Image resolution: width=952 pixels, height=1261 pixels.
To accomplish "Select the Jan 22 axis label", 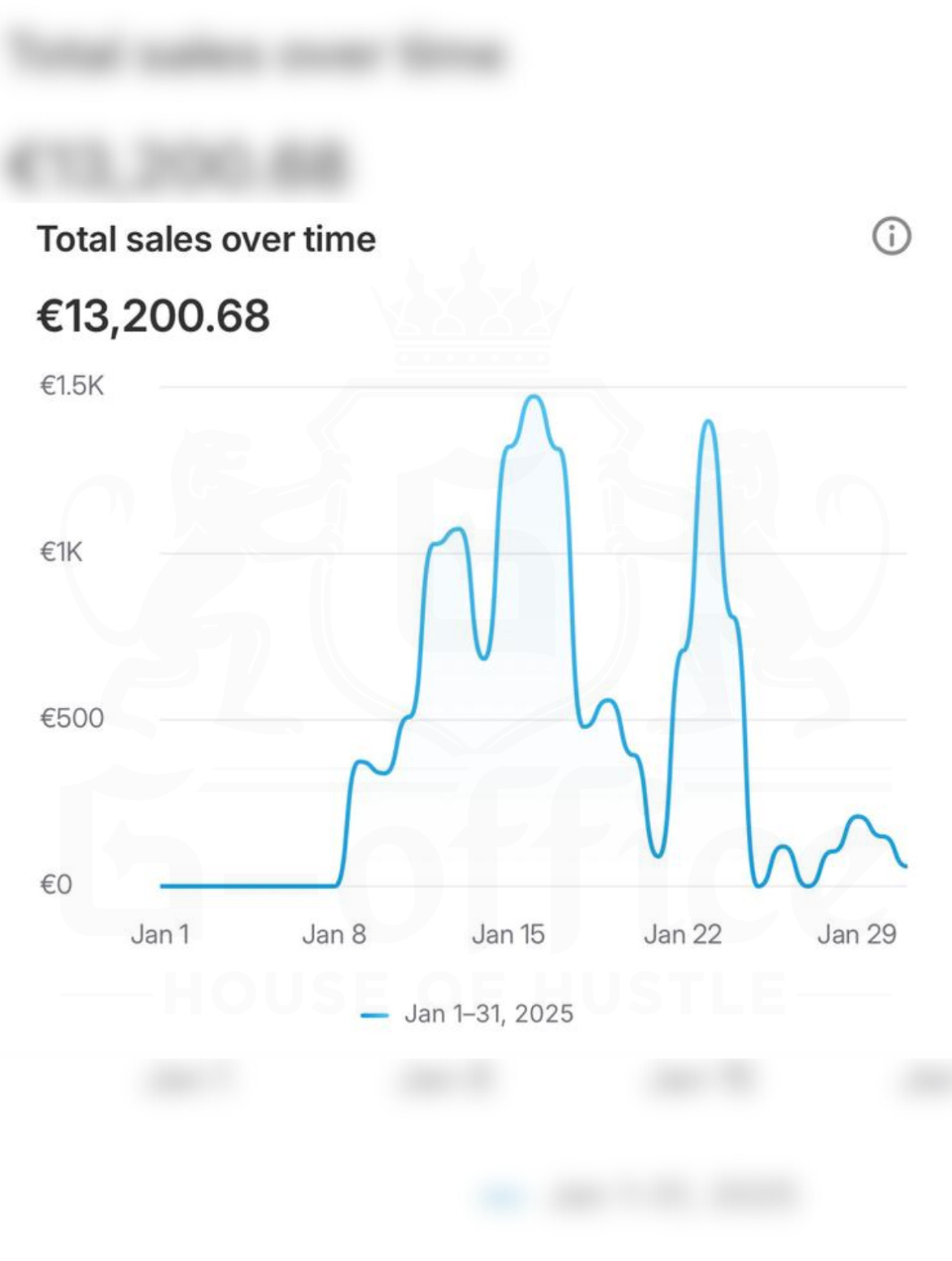I will tap(682, 935).
